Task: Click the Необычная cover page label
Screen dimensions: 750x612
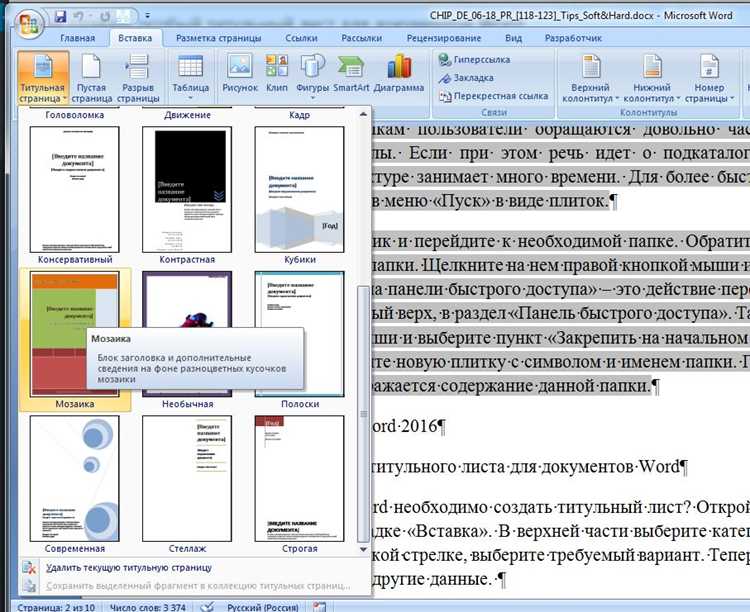Action: [x=188, y=404]
